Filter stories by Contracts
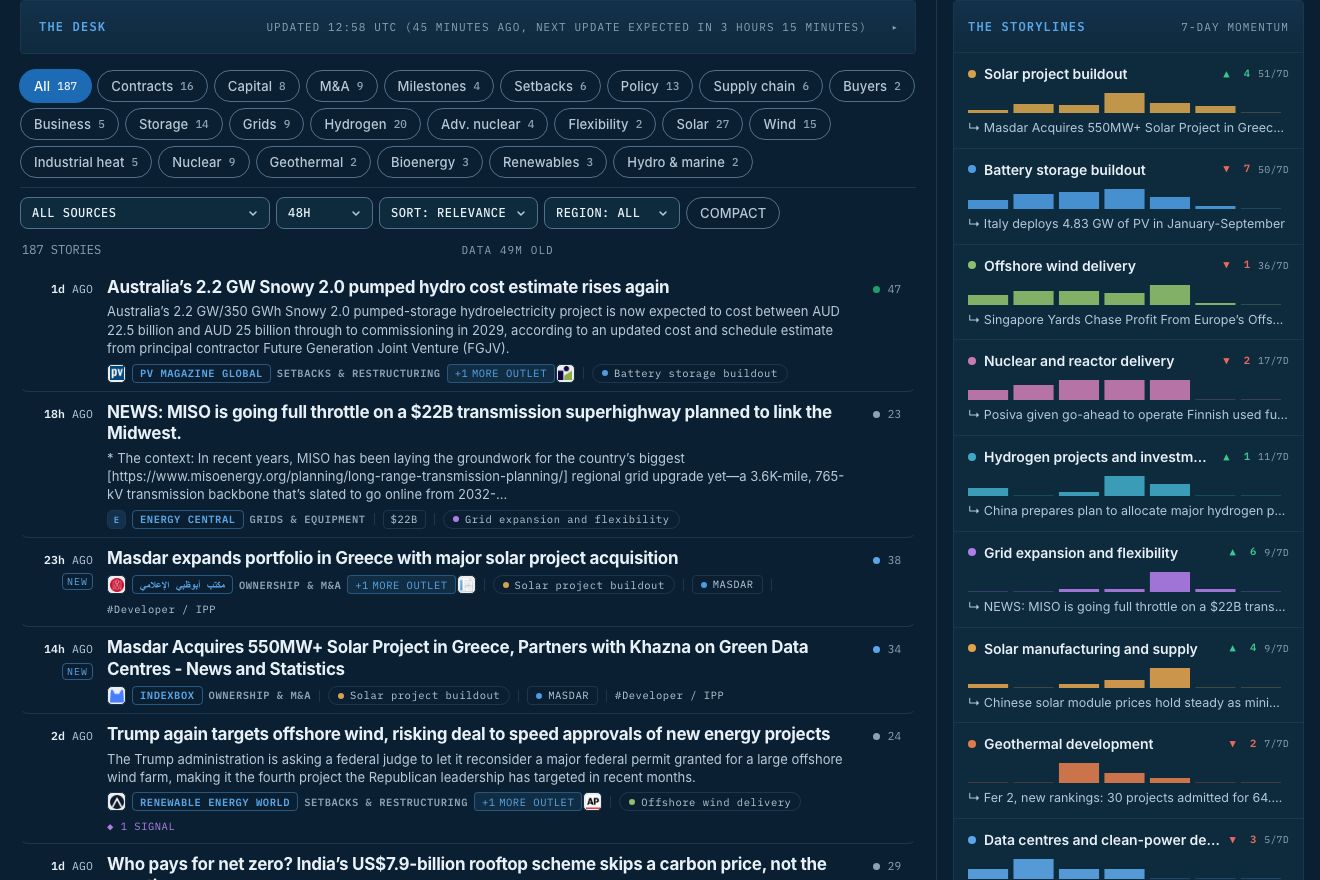Viewport: 1320px width, 880px height. click(152, 86)
